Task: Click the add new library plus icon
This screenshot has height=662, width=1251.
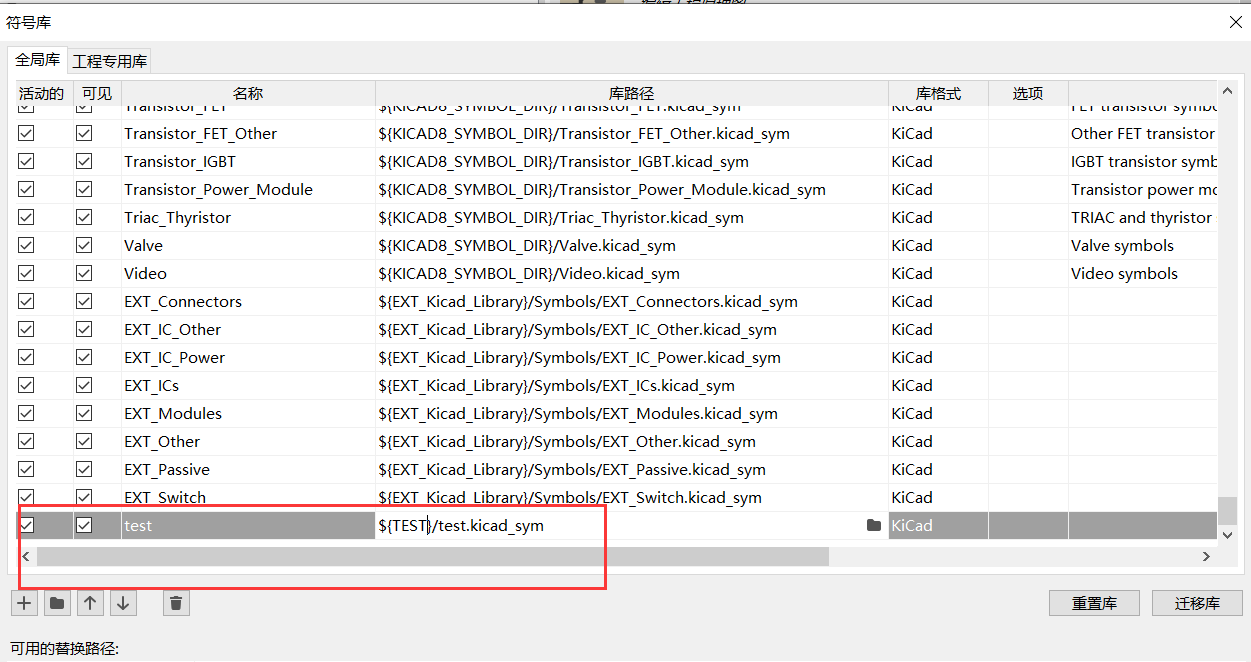Action: (25, 603)
